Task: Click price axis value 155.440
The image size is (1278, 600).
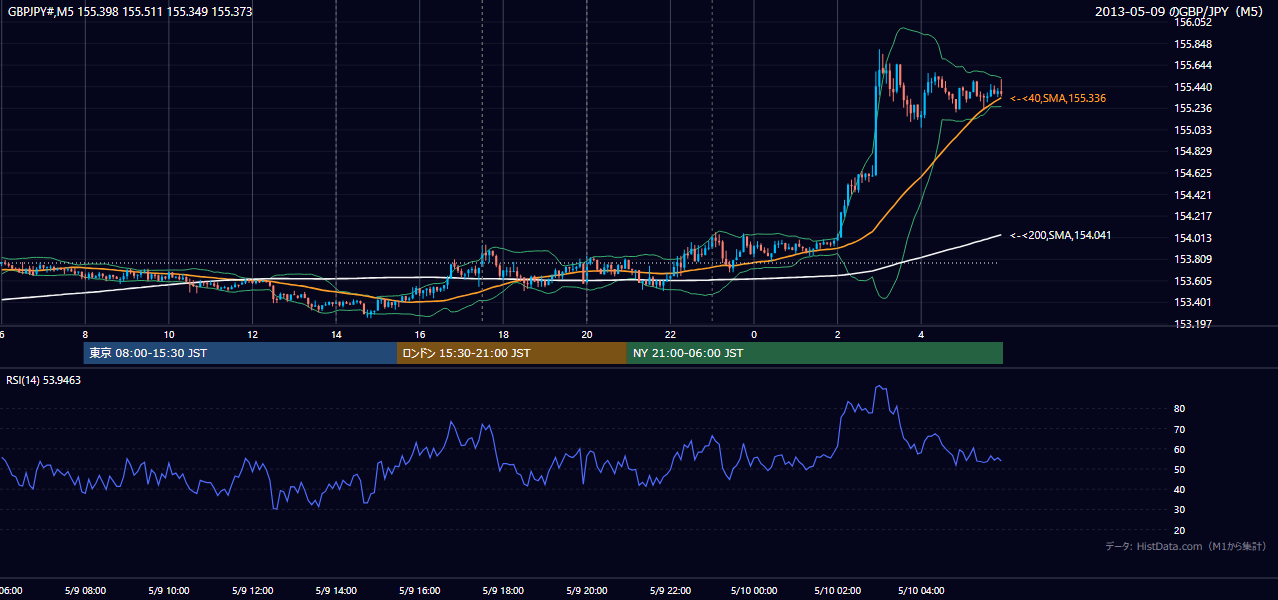Action: coord(1194,87)
